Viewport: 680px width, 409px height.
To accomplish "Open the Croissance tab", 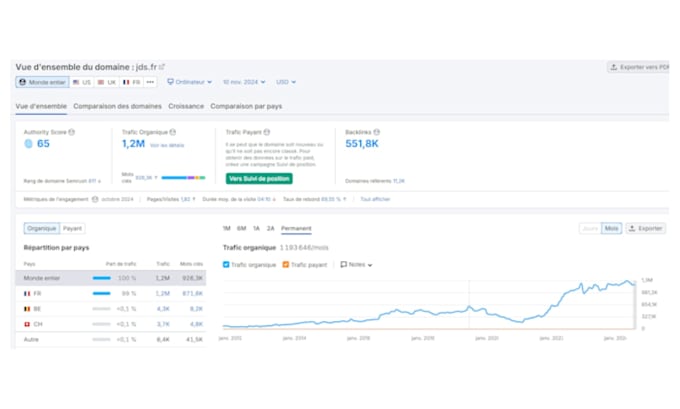I will (x=186, y=106).
